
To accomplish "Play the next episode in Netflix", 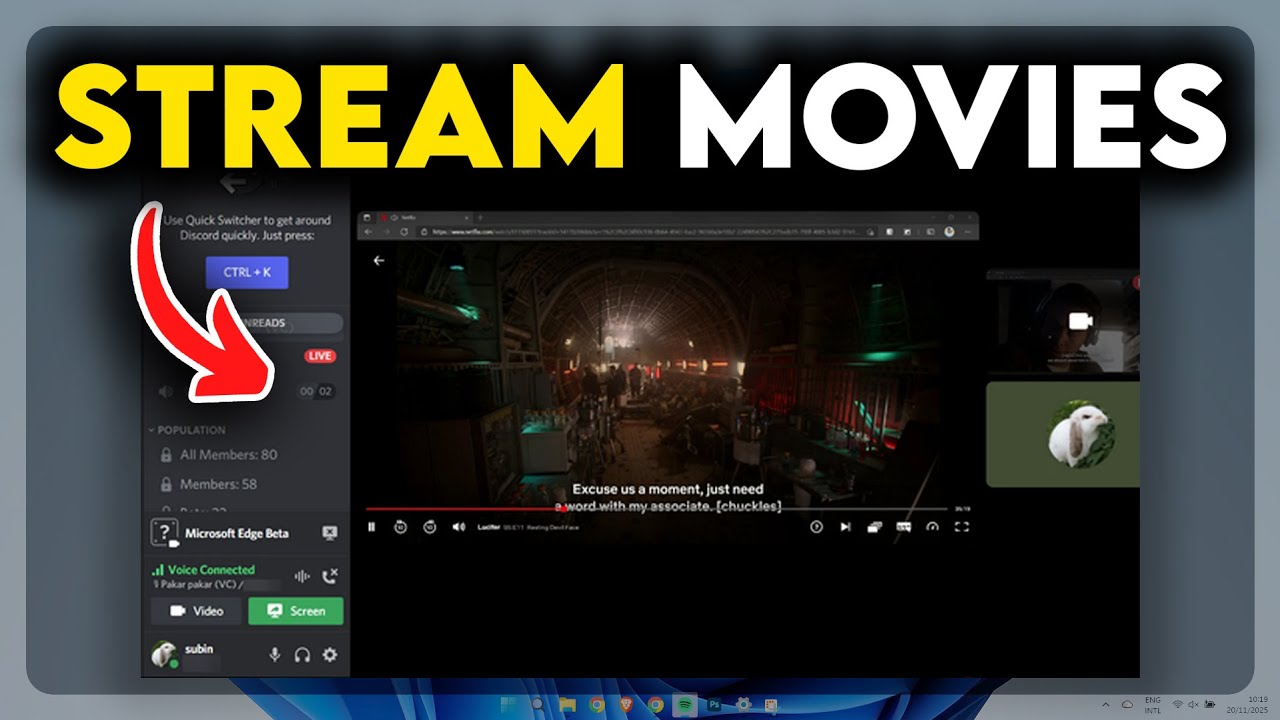I will [845, 527].
